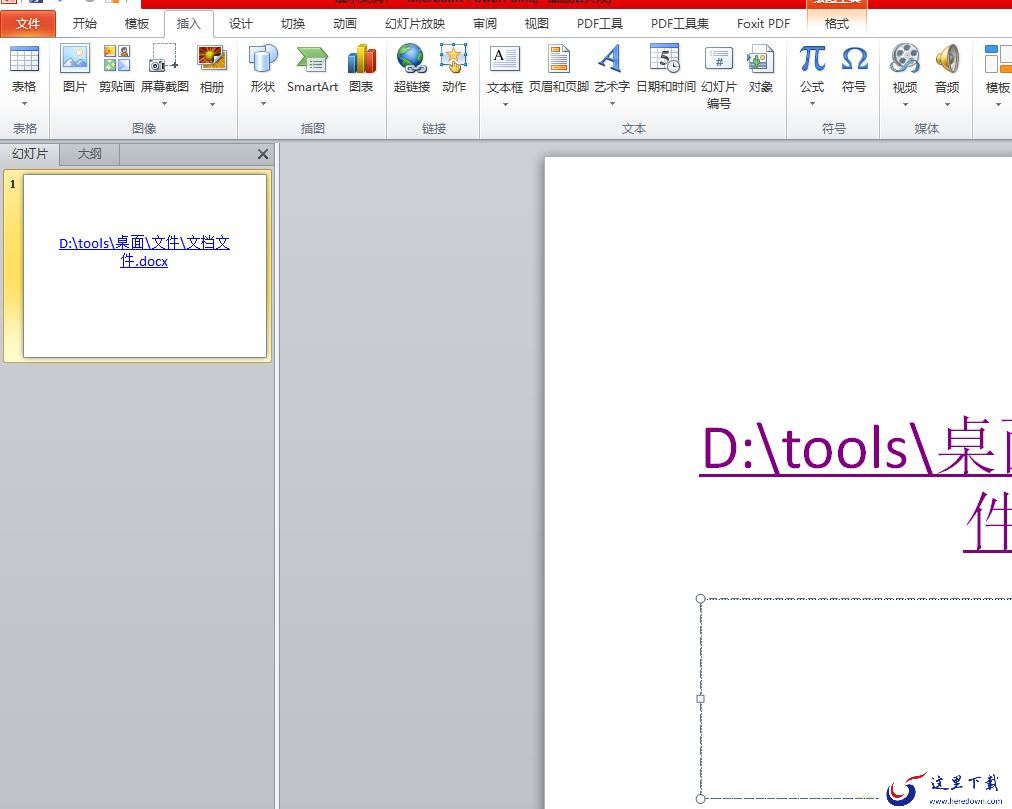The width and height of the screenshot is (1012, 809).
Task: Expand the 艺术字 dropdown arrow
Action: click(x=612, y=103)
